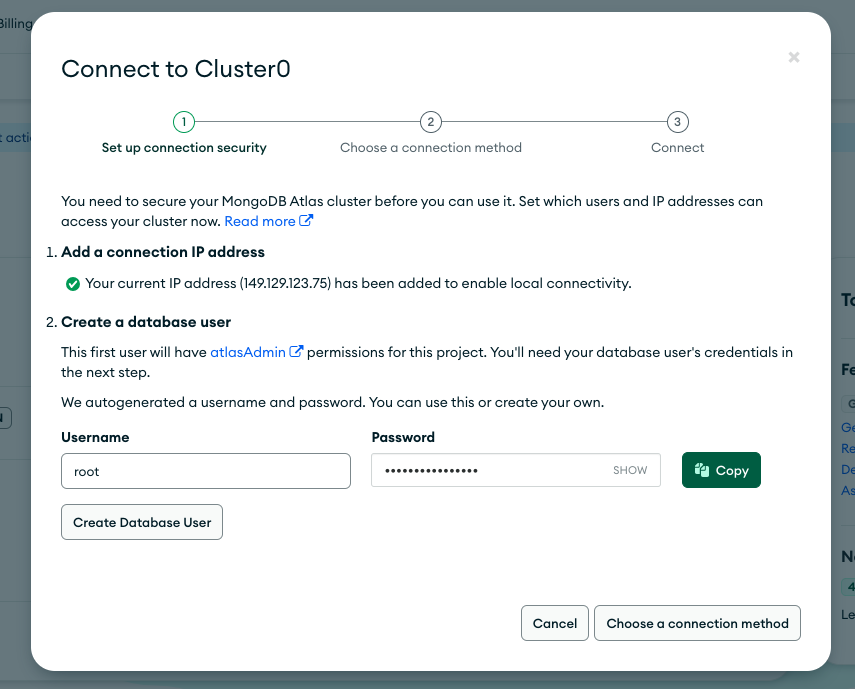Copy the autogenerated password

721,470
